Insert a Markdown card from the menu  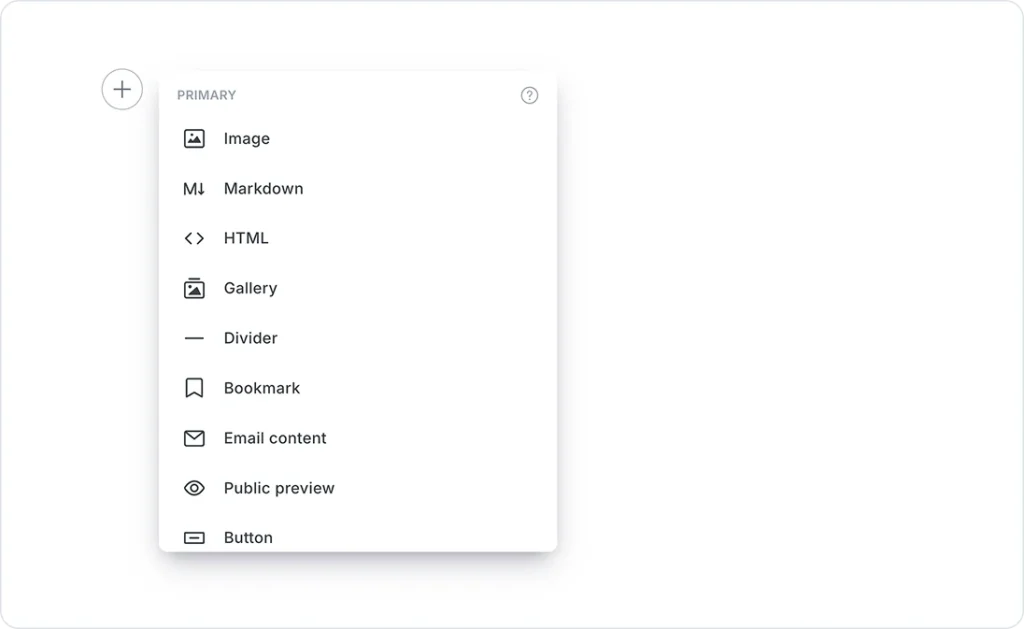(263, 189)
